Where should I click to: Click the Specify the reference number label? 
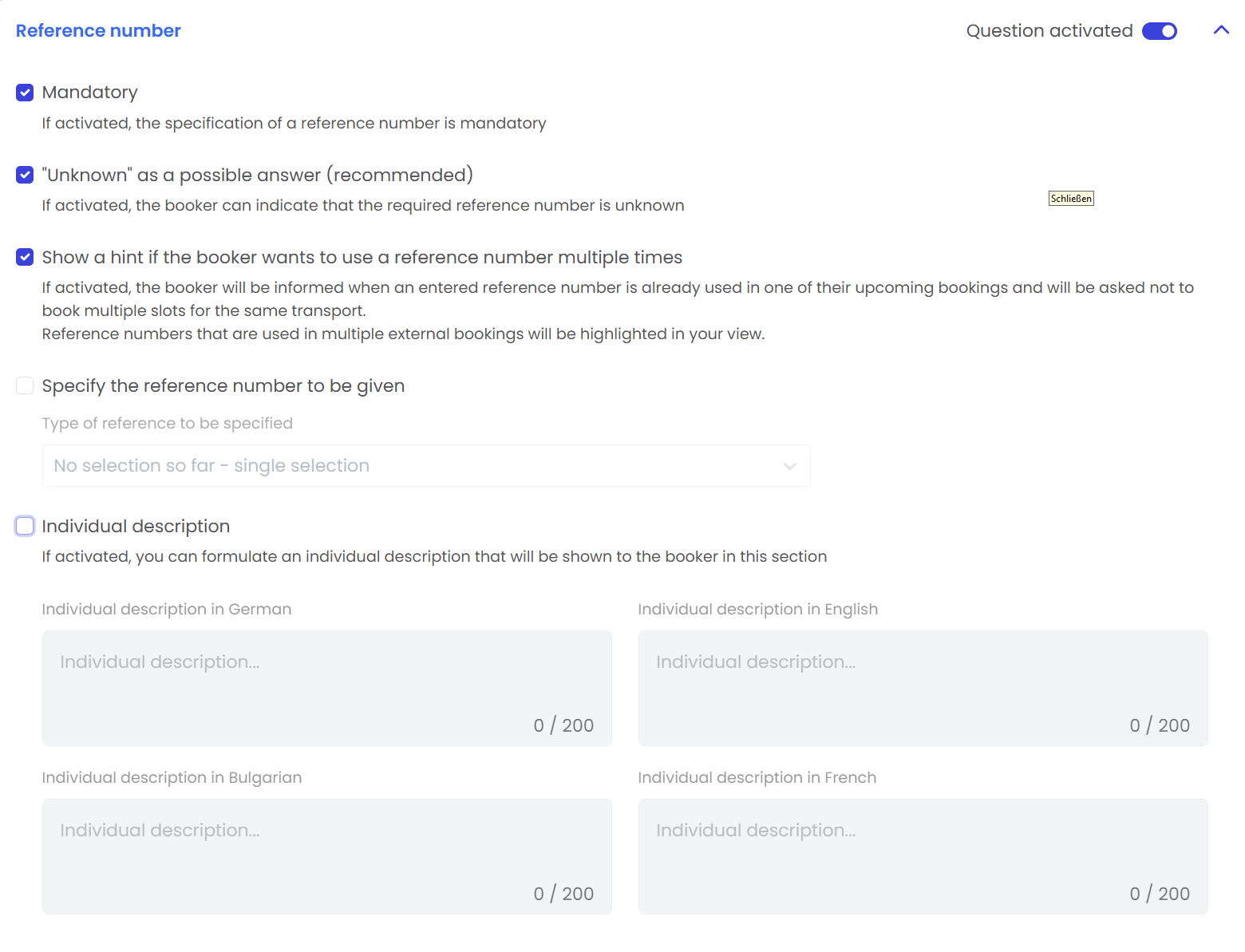click(x=223, y=386)
